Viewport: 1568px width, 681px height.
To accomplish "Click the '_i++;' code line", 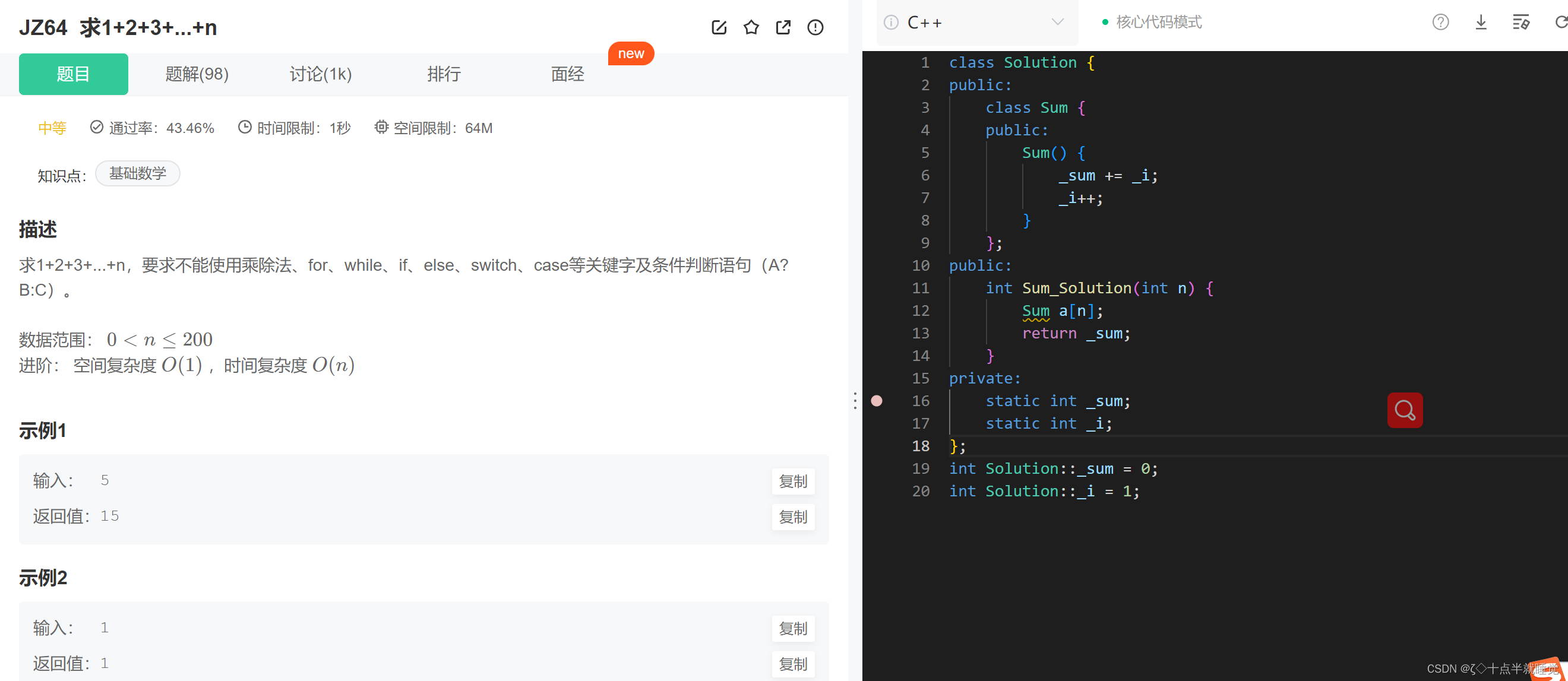I will click(x=1080, y=198).
